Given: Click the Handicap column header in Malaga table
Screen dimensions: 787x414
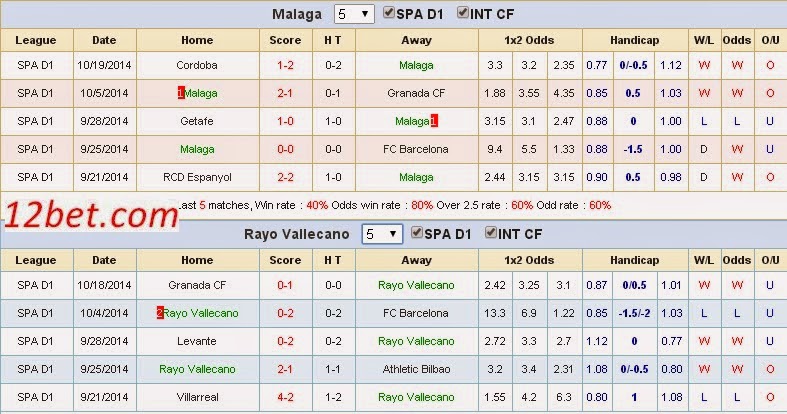Looking at the screenshot, I should (x=630, y=40).
